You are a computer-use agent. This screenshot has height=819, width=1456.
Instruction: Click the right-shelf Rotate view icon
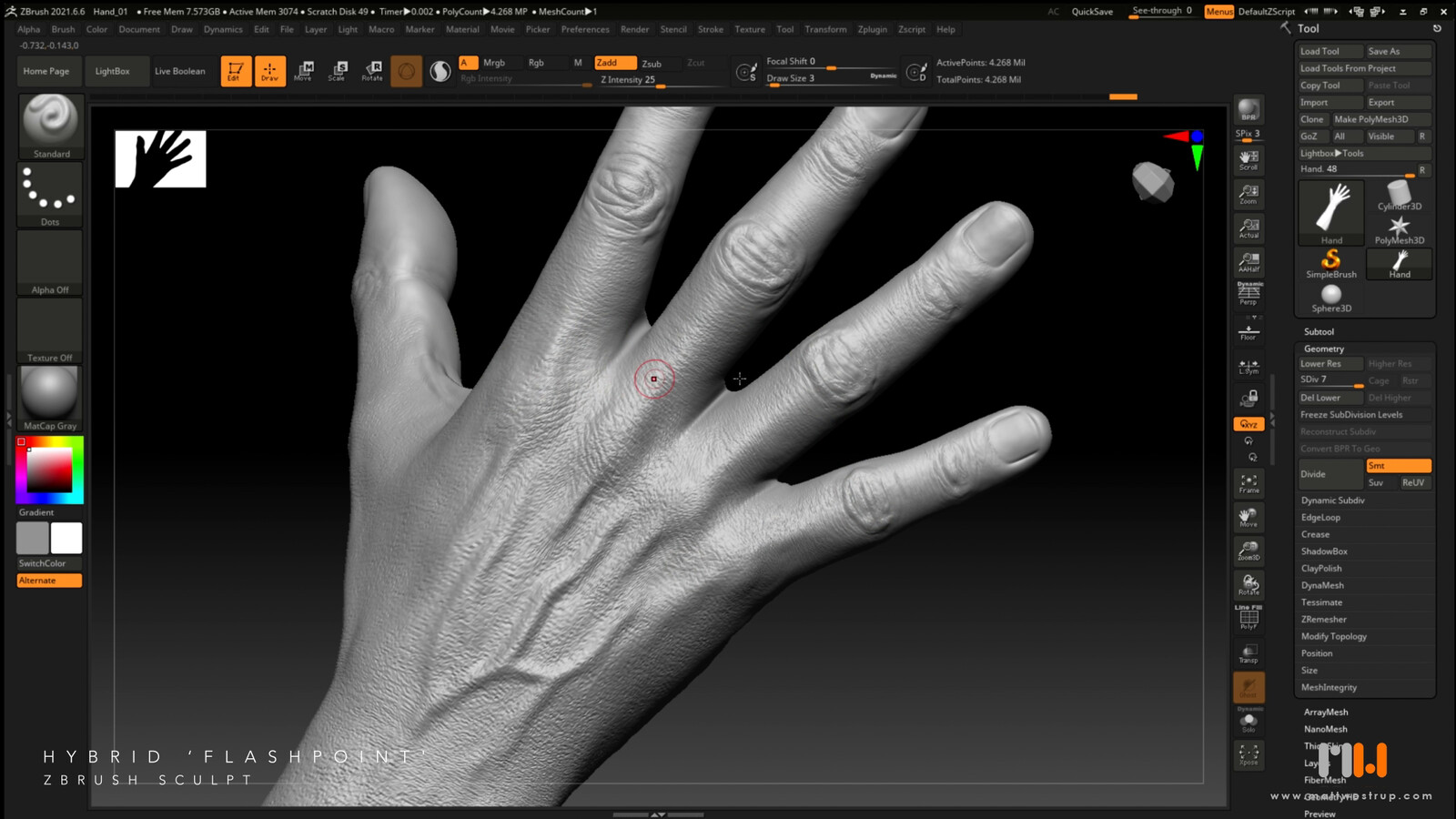[x=1249, y=585]
